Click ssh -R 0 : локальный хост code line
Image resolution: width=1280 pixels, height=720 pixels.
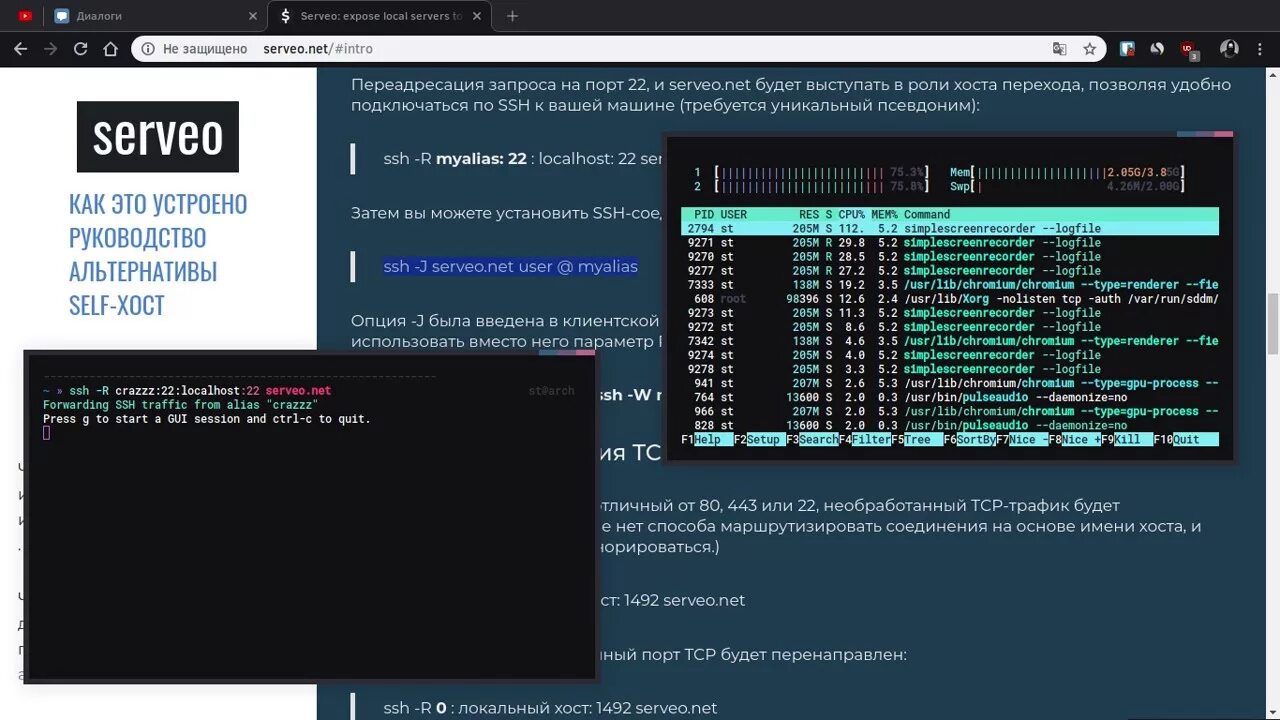click(x=550, y=707)
